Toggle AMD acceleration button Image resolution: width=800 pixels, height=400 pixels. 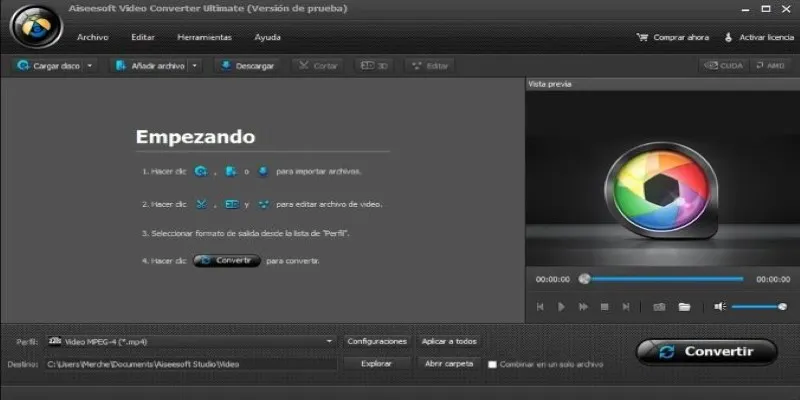pos(770,65)
